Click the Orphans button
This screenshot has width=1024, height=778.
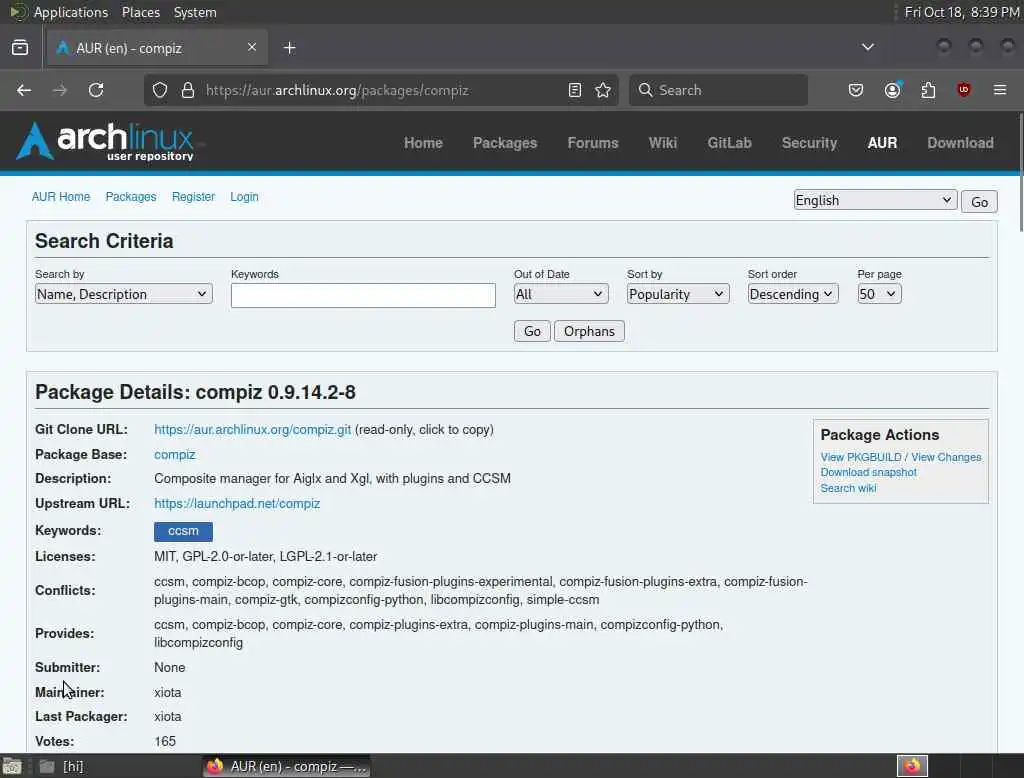589,331
